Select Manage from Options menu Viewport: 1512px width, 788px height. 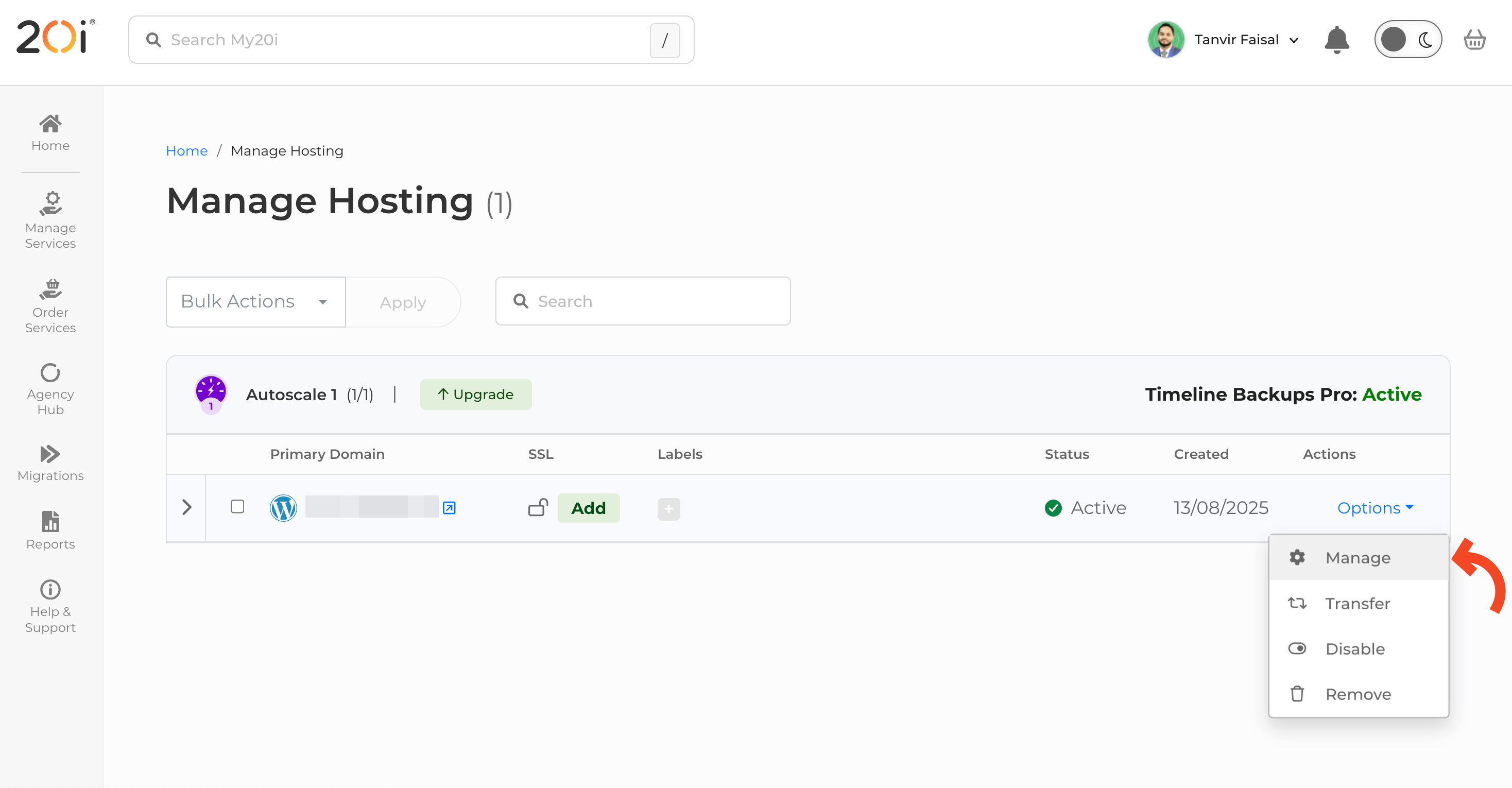1358,557
